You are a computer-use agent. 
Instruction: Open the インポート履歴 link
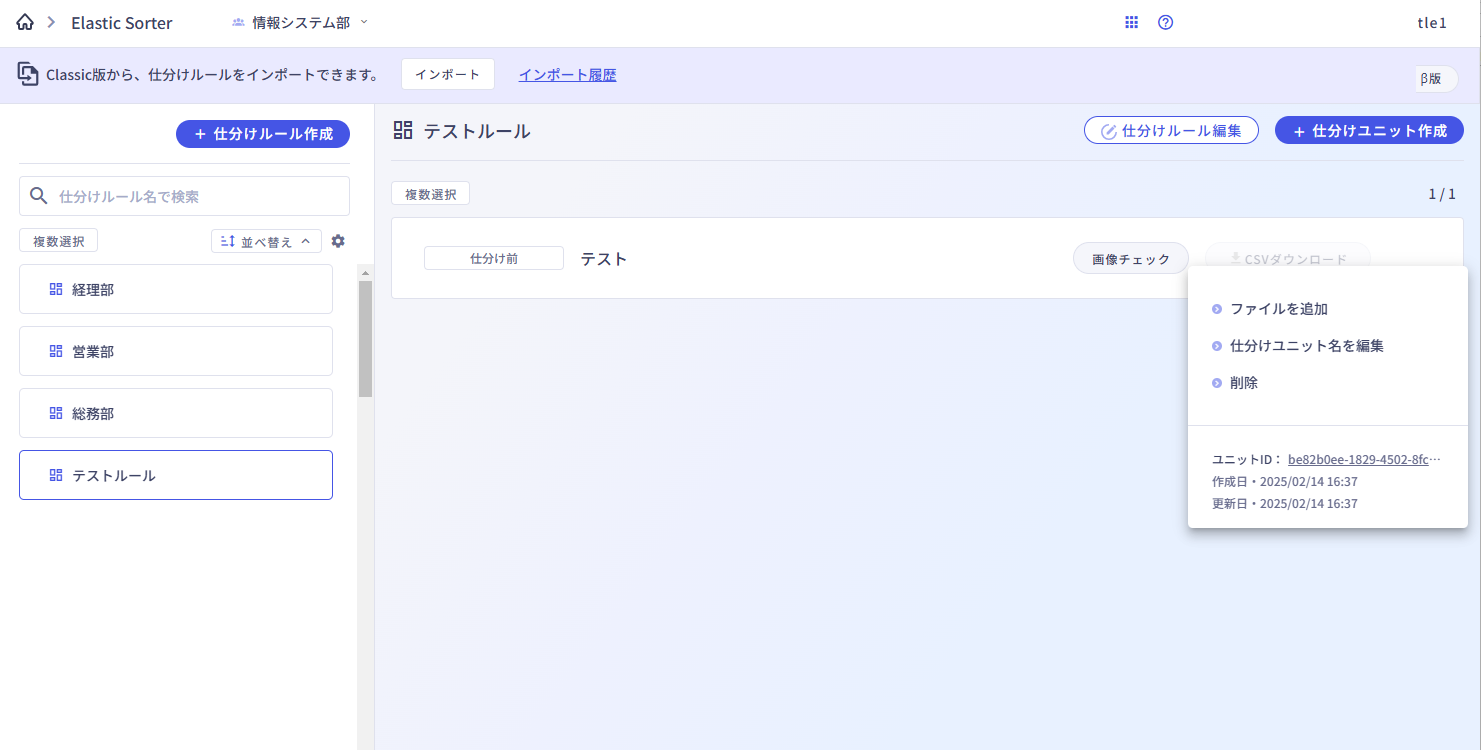coord(567,74)
